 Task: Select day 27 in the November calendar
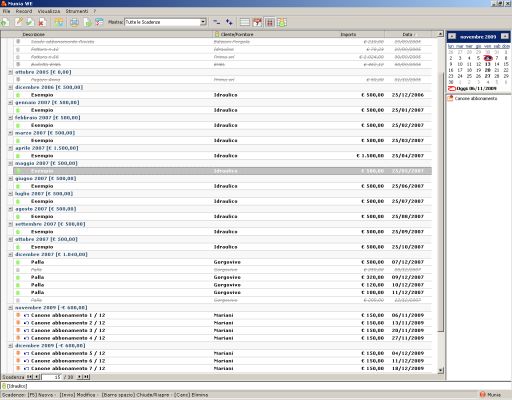click(x=488, y=76)
